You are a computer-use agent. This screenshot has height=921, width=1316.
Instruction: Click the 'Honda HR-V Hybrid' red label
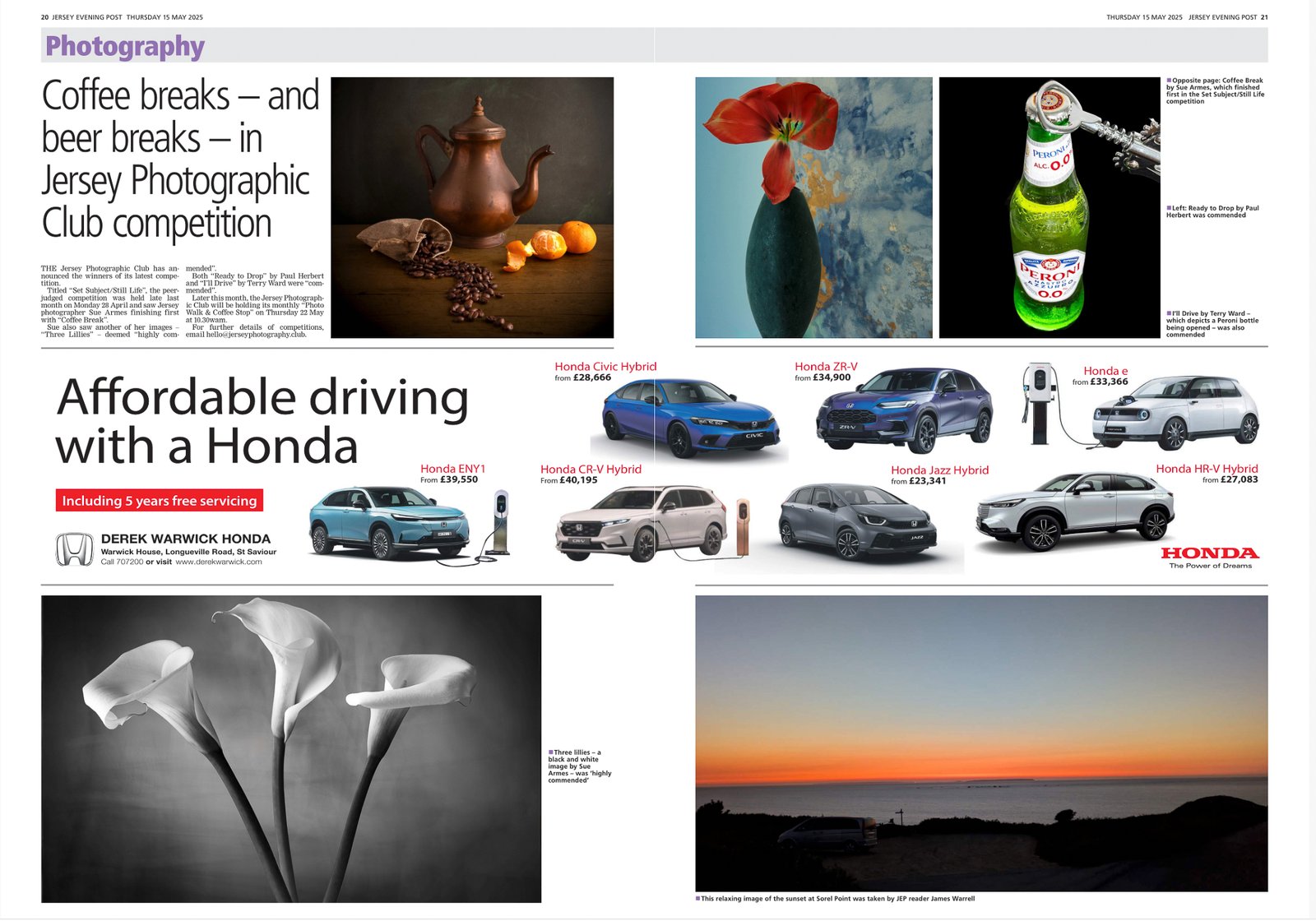tap(1207, 469)
